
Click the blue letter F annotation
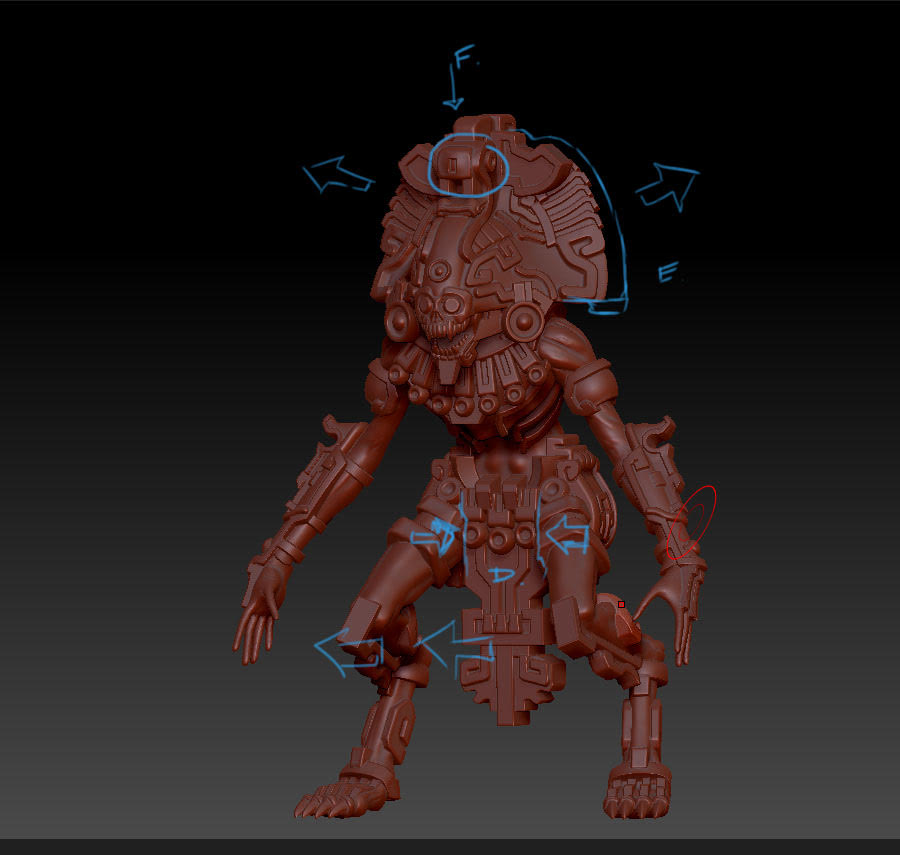(x=464, y=56)
